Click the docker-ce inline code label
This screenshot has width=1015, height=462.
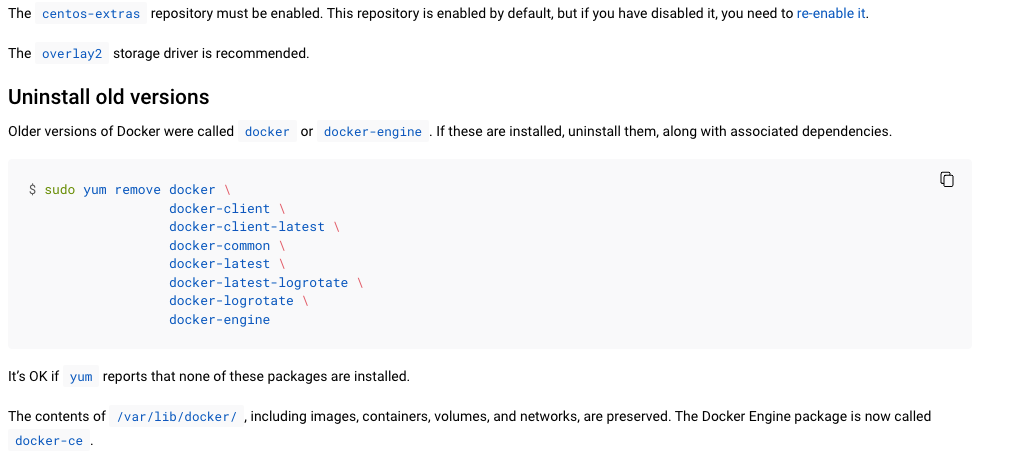[49, 441]
